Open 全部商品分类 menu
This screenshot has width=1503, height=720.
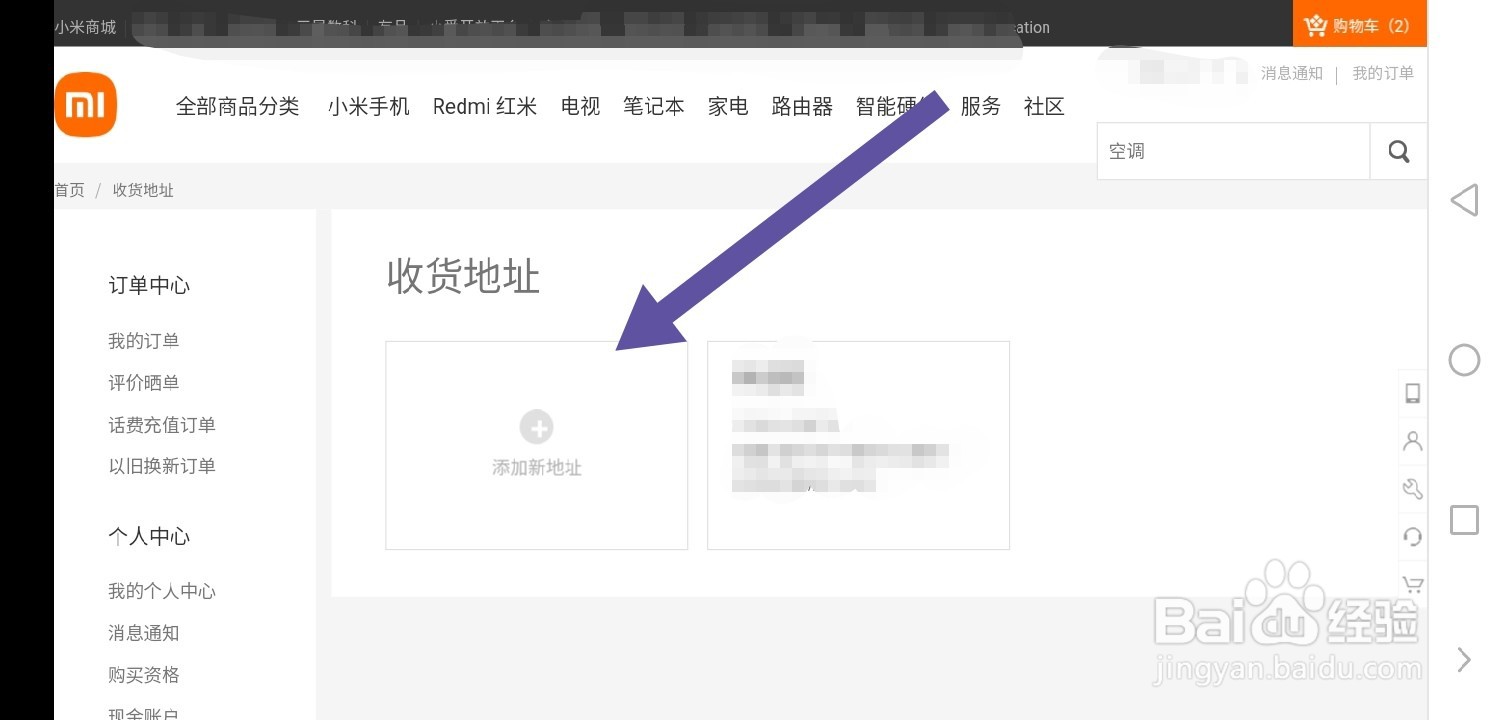238,106
